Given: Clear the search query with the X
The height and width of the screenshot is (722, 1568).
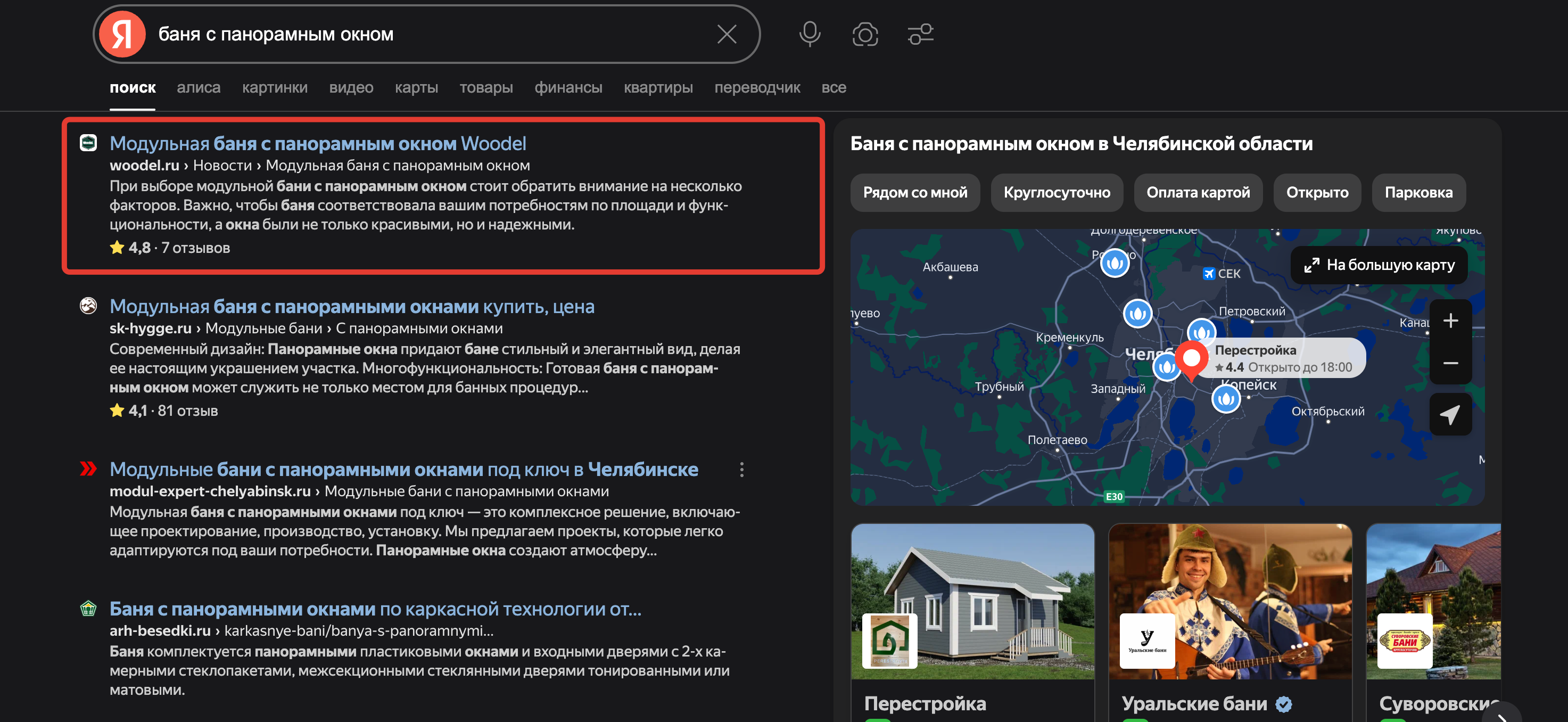Looking at the screenshot, I should tap(726, 34).
